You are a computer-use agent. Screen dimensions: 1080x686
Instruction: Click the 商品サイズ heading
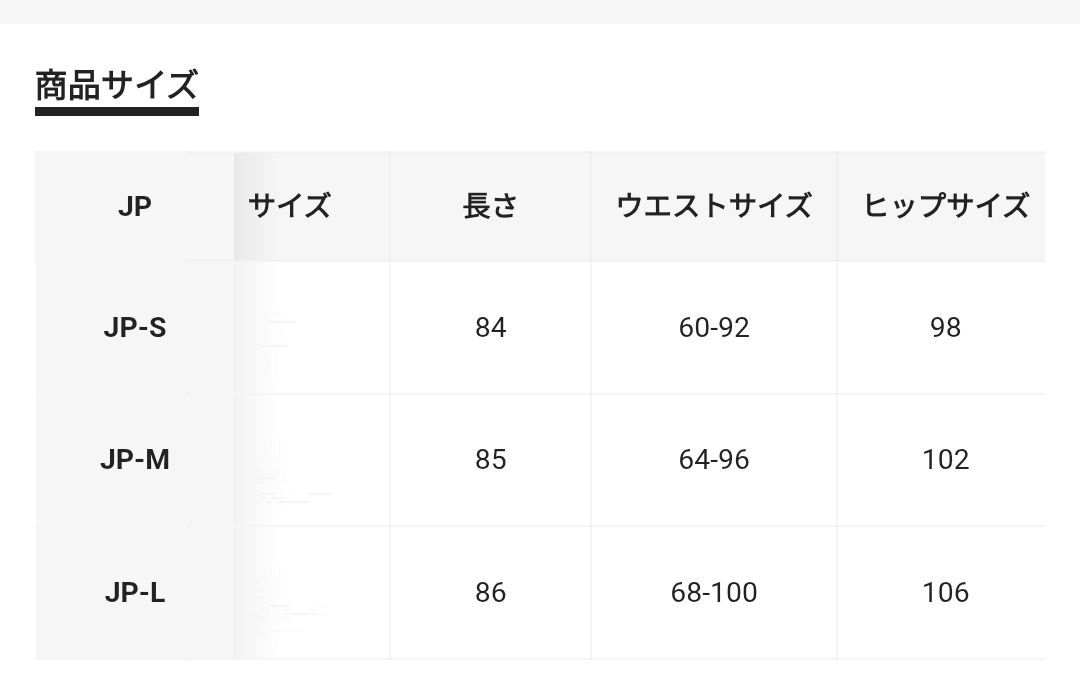pyautogui.click(x=116, y=85)
